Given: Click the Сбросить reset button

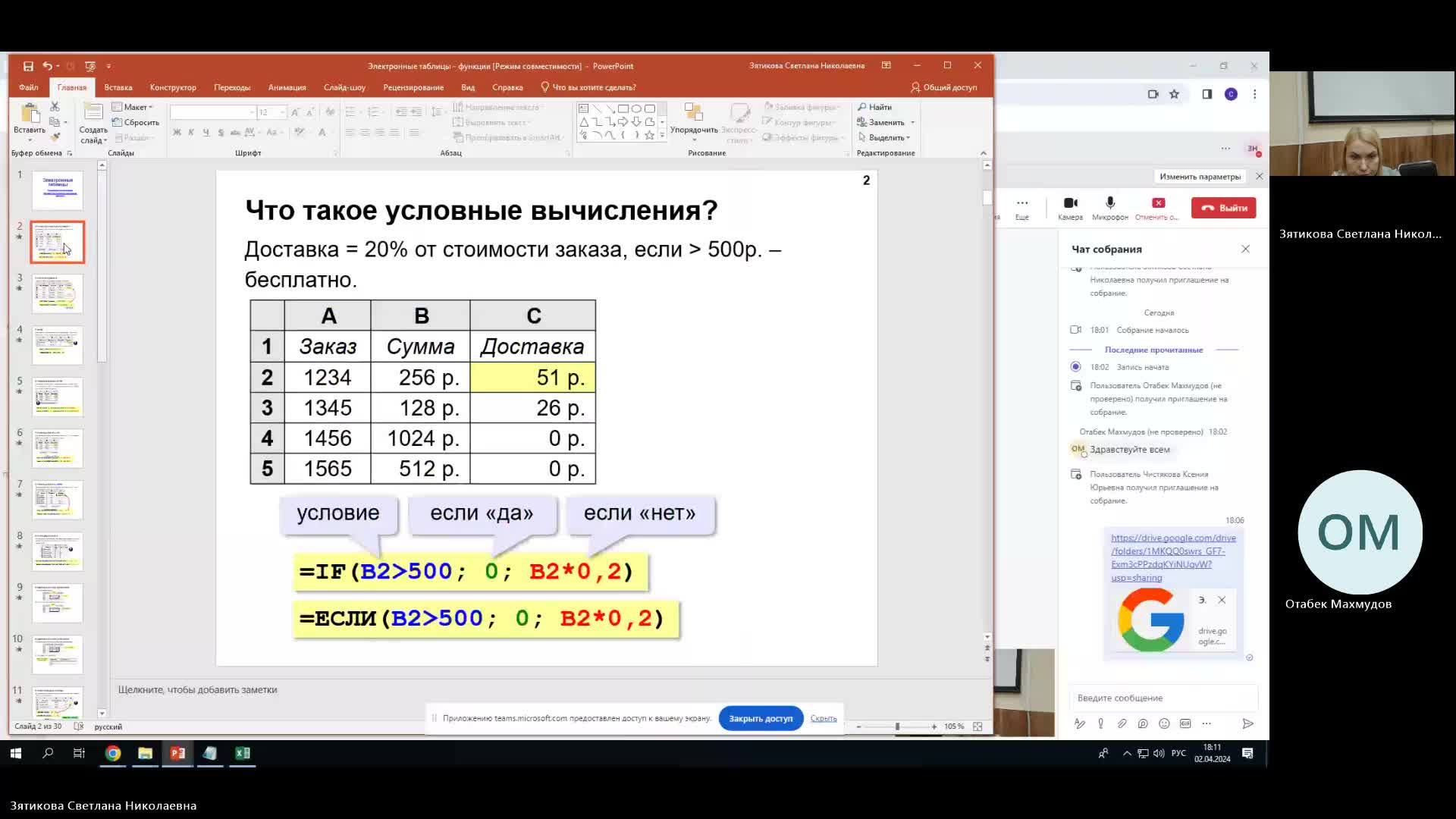Looking at the screenshot, I should [x=136, y=122].
